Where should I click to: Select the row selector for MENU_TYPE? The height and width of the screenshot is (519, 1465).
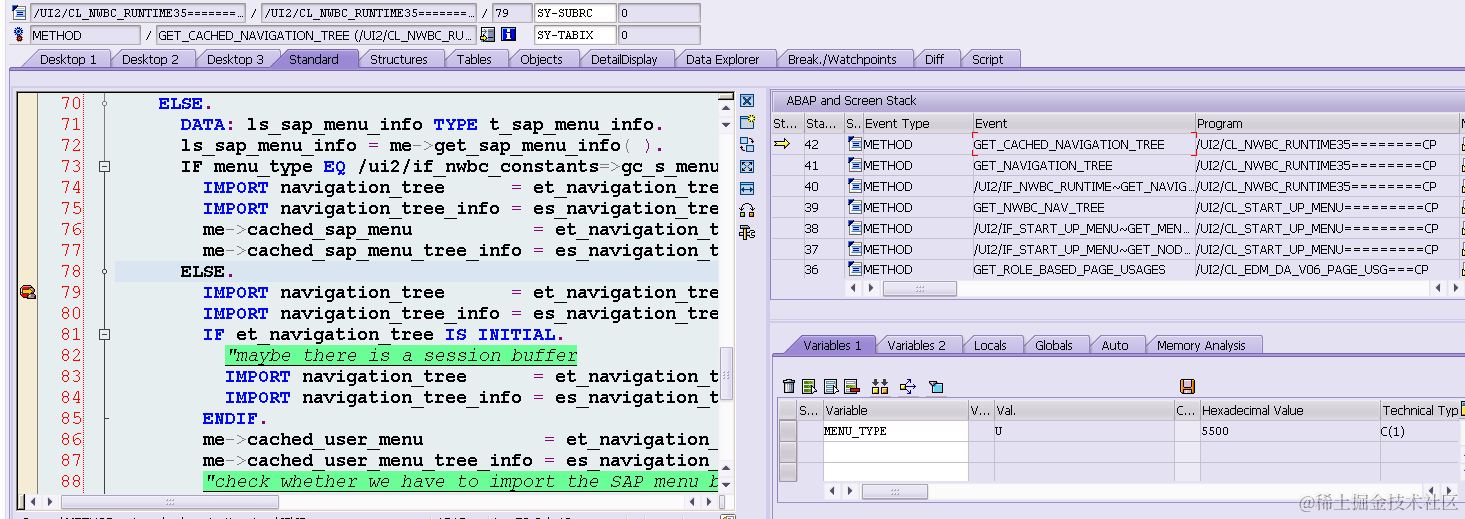pyautogui.click(x=788, y=431)
